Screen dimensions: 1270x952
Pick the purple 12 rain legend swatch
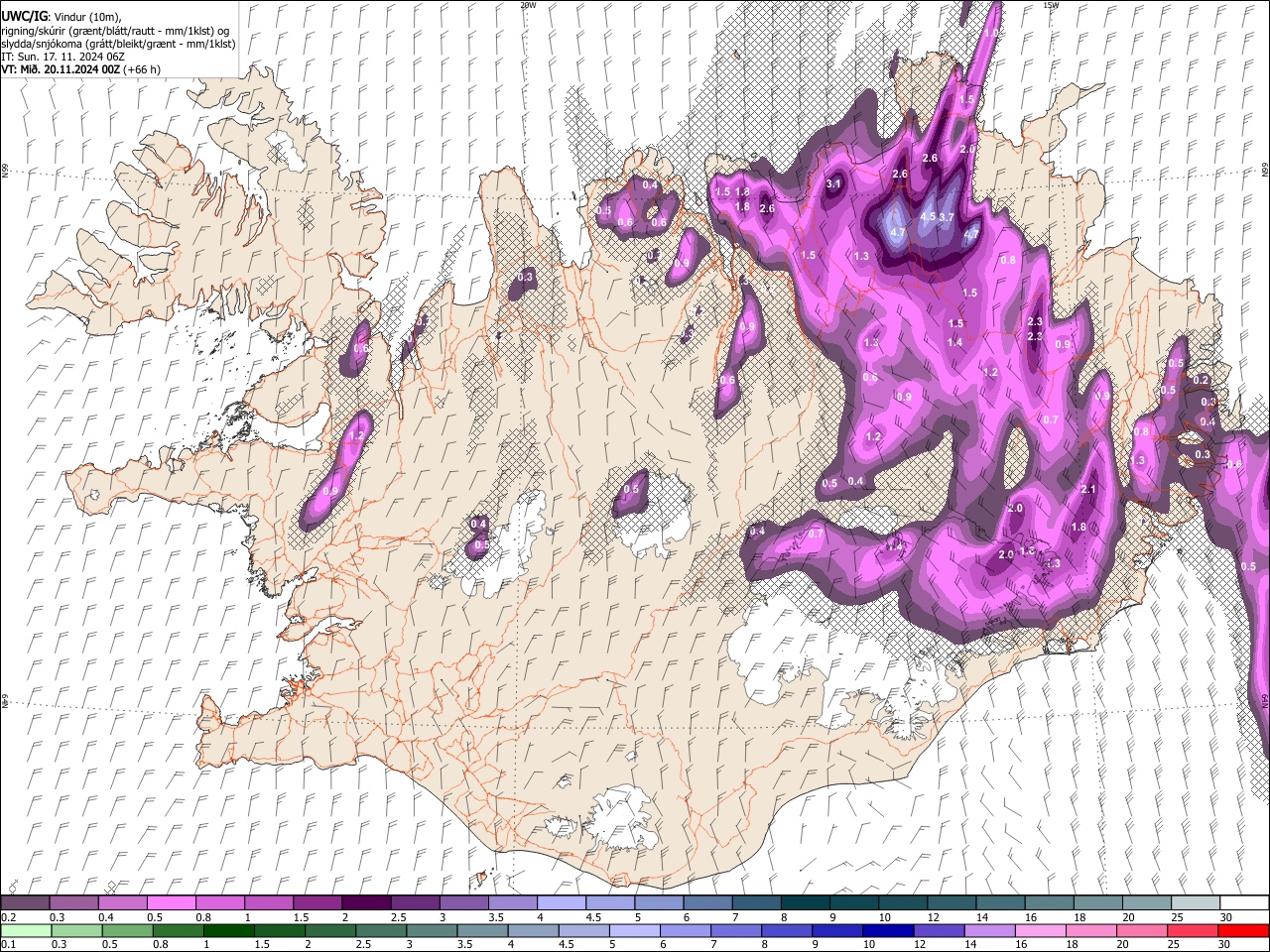[939, 930]
